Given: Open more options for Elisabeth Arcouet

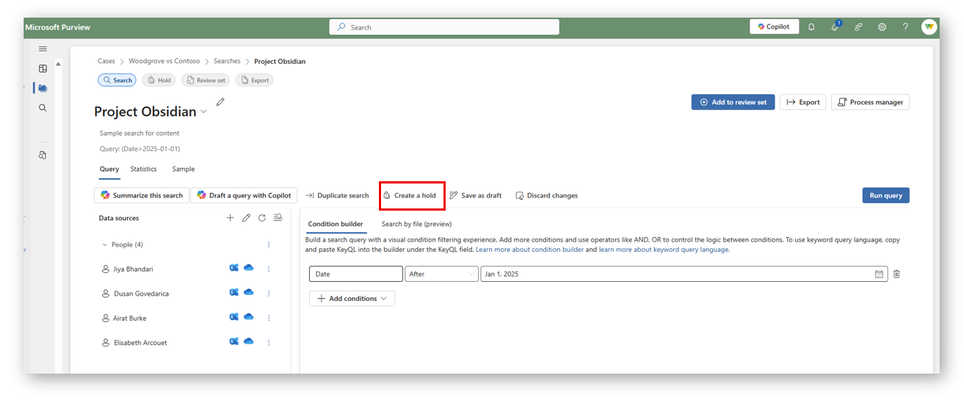Looking at the screenshot, I should click(269, 343).
